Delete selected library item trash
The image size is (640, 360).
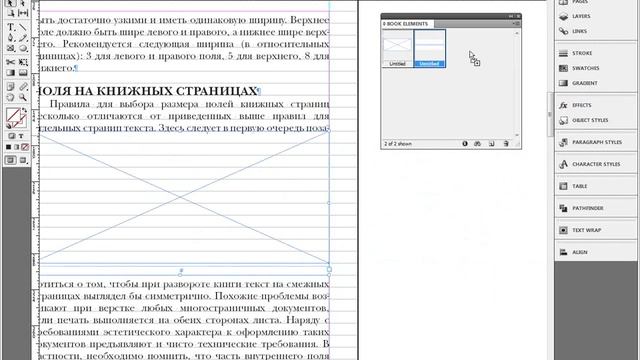click(x=506, y=144)
